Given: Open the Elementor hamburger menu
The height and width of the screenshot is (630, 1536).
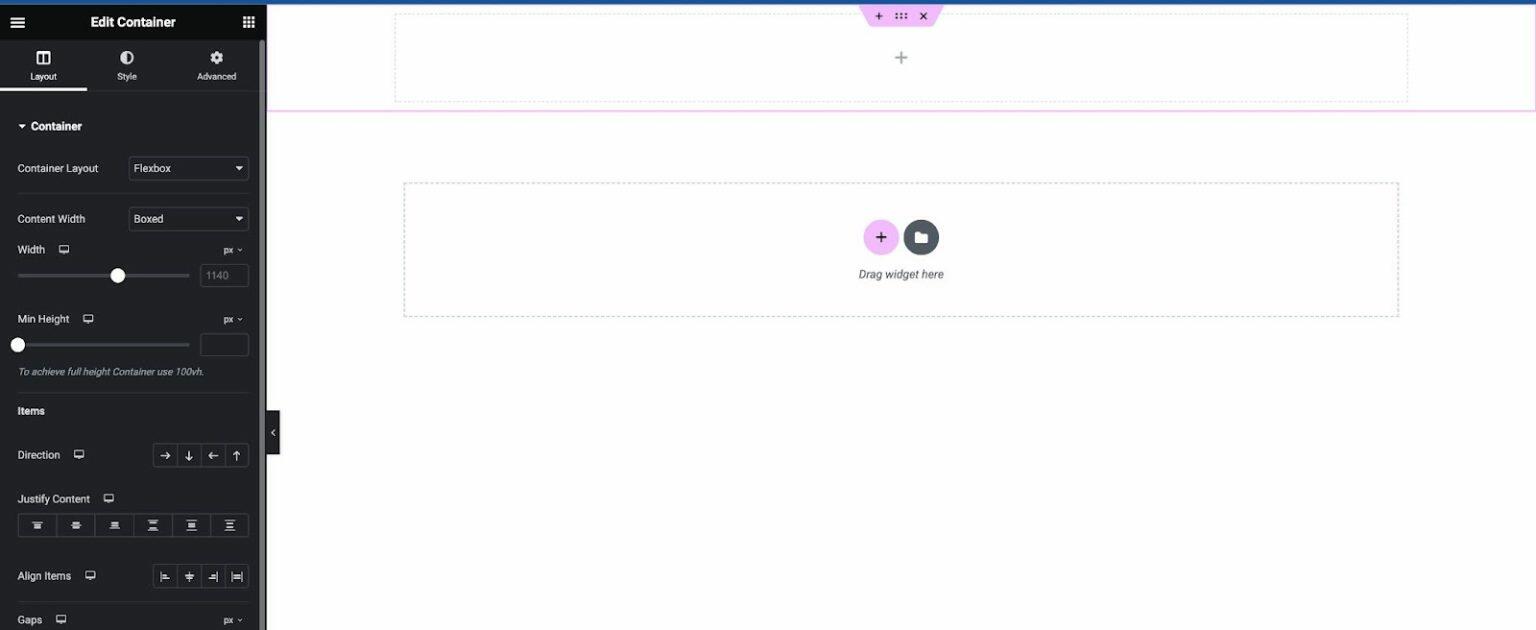Looking at the screenshot, I should tap(18, 21).
